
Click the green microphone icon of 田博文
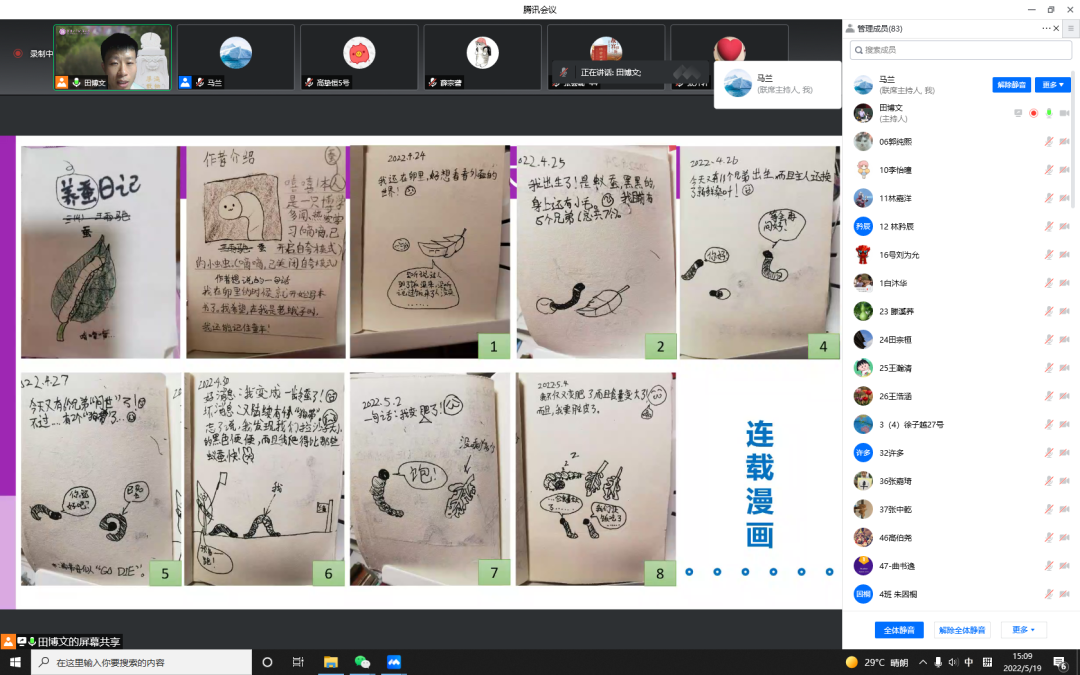tap(1048, 113)
